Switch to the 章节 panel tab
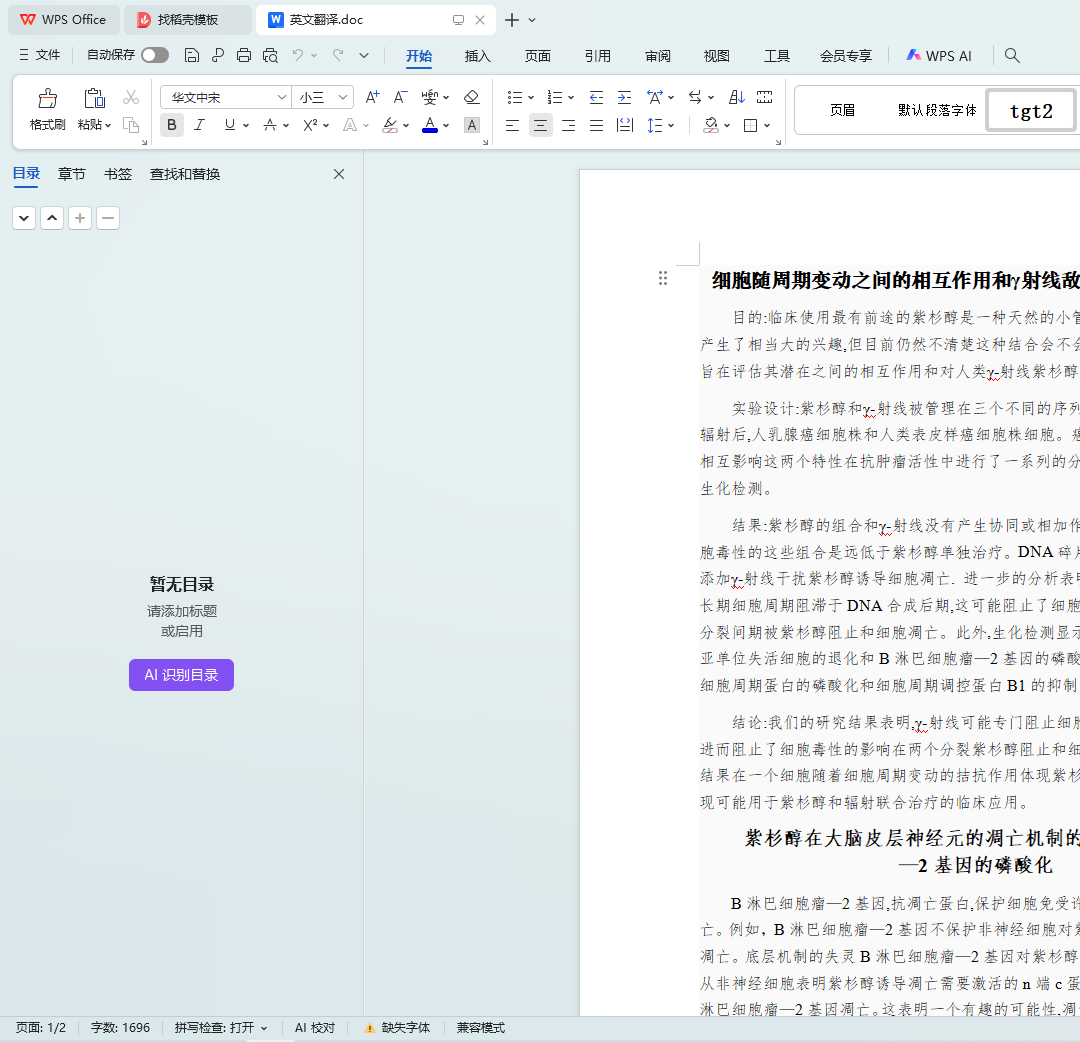Image resolution: width=1080 pixels, height=1042 pixels. (x=72, y=174)
